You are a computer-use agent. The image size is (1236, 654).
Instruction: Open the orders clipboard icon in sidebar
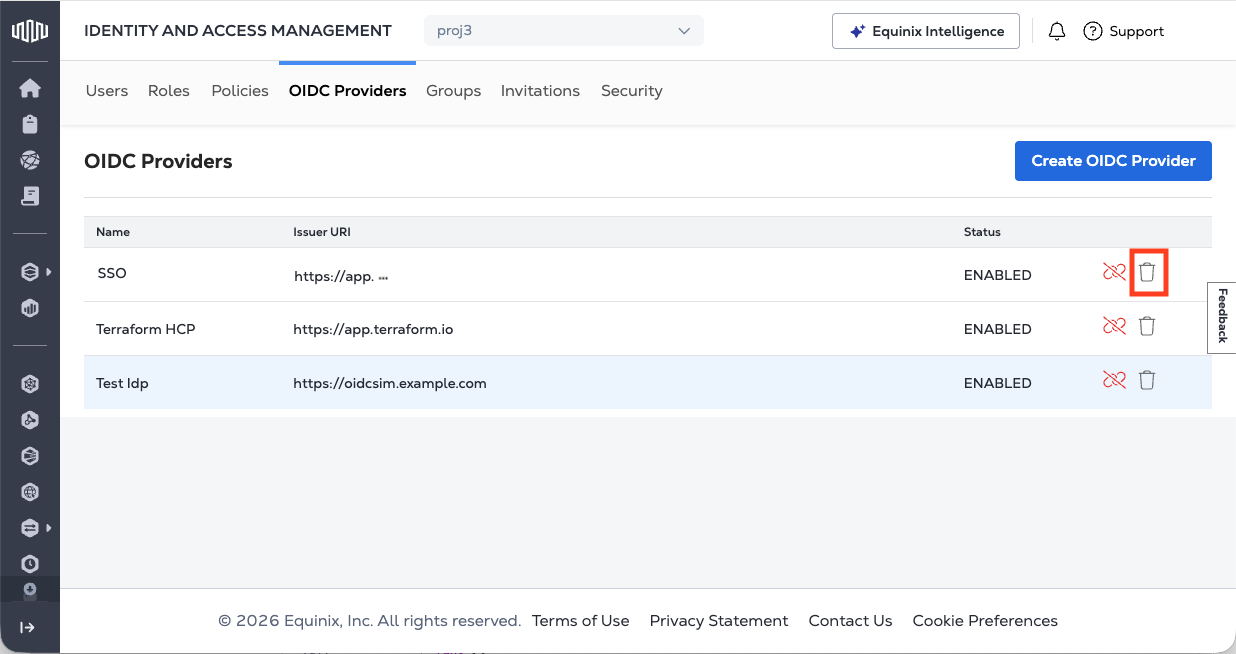click(30, 124)
